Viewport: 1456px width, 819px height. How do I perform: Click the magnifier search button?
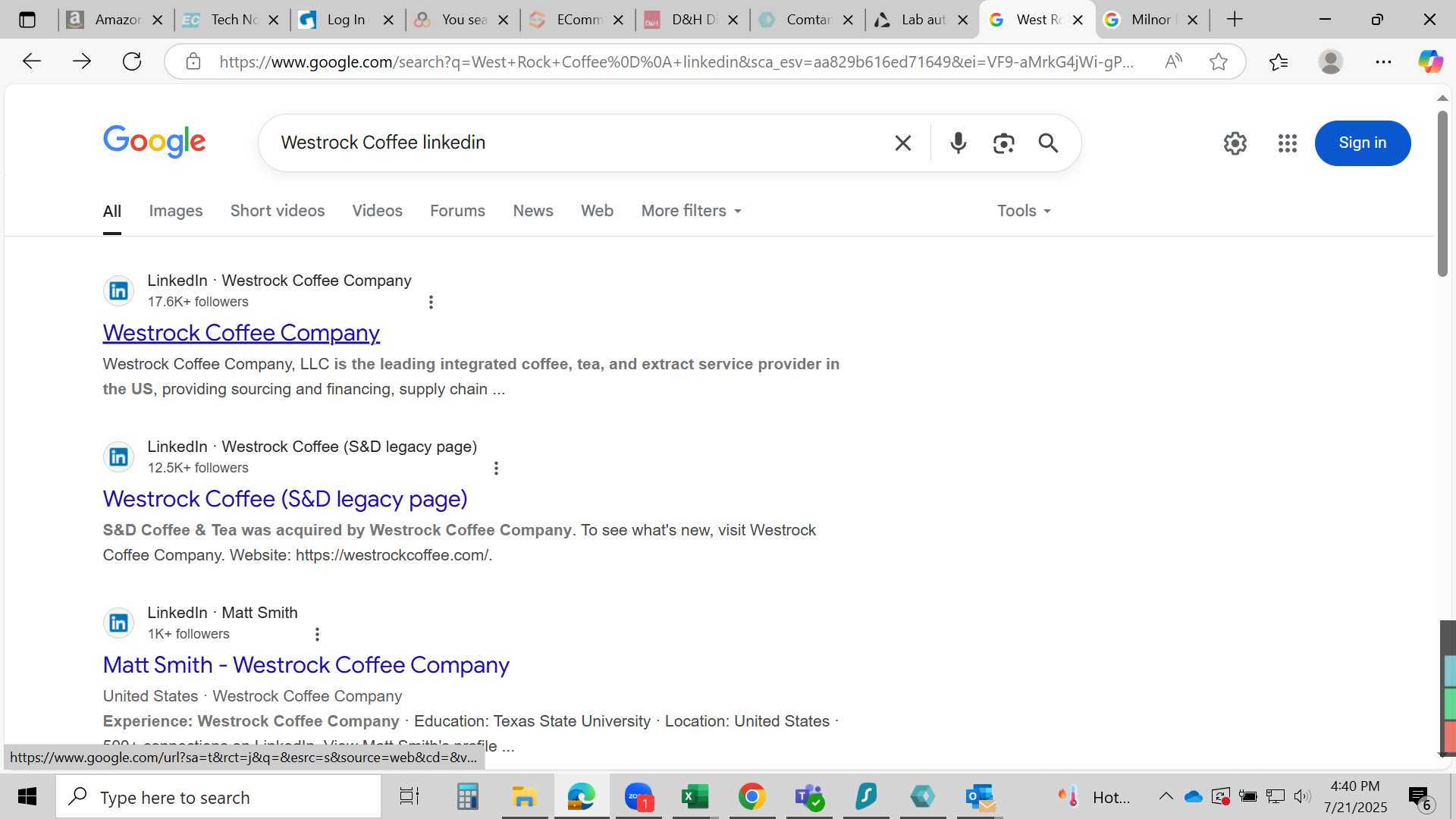tap(1048, 143)
